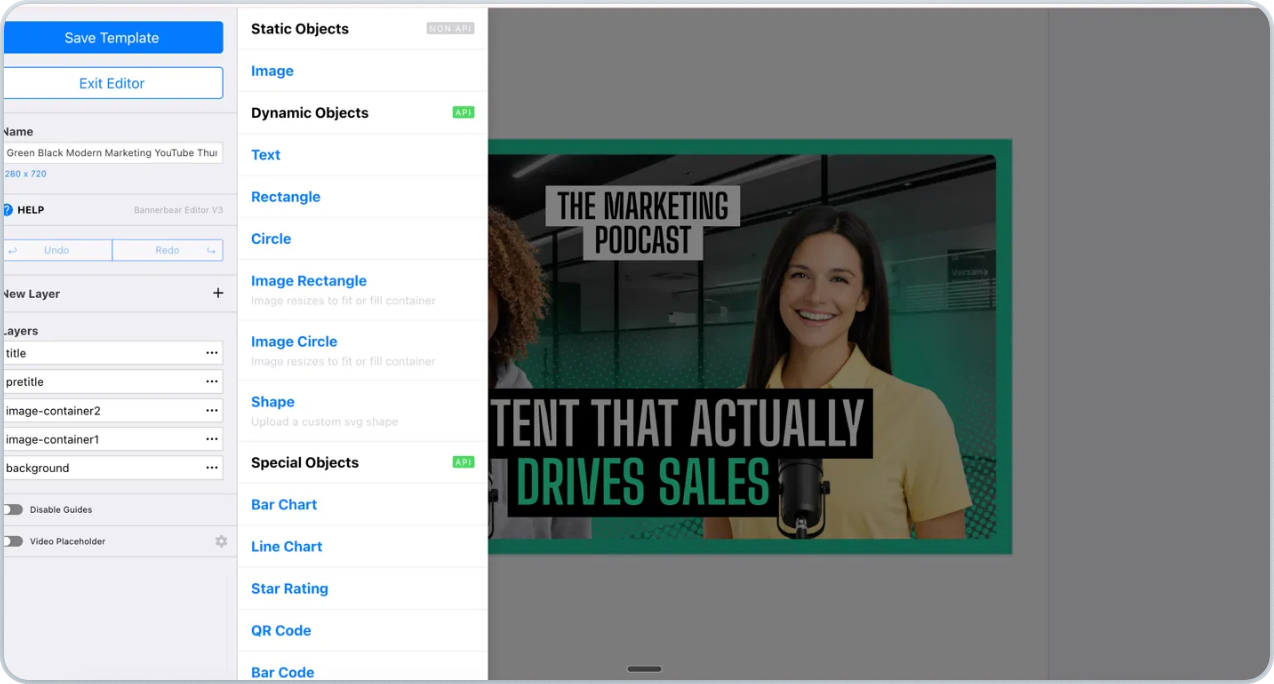The width and height of the screenshot is (1274, 684).
Task: Click the Redo button
Action: click(x=167, y=250)
